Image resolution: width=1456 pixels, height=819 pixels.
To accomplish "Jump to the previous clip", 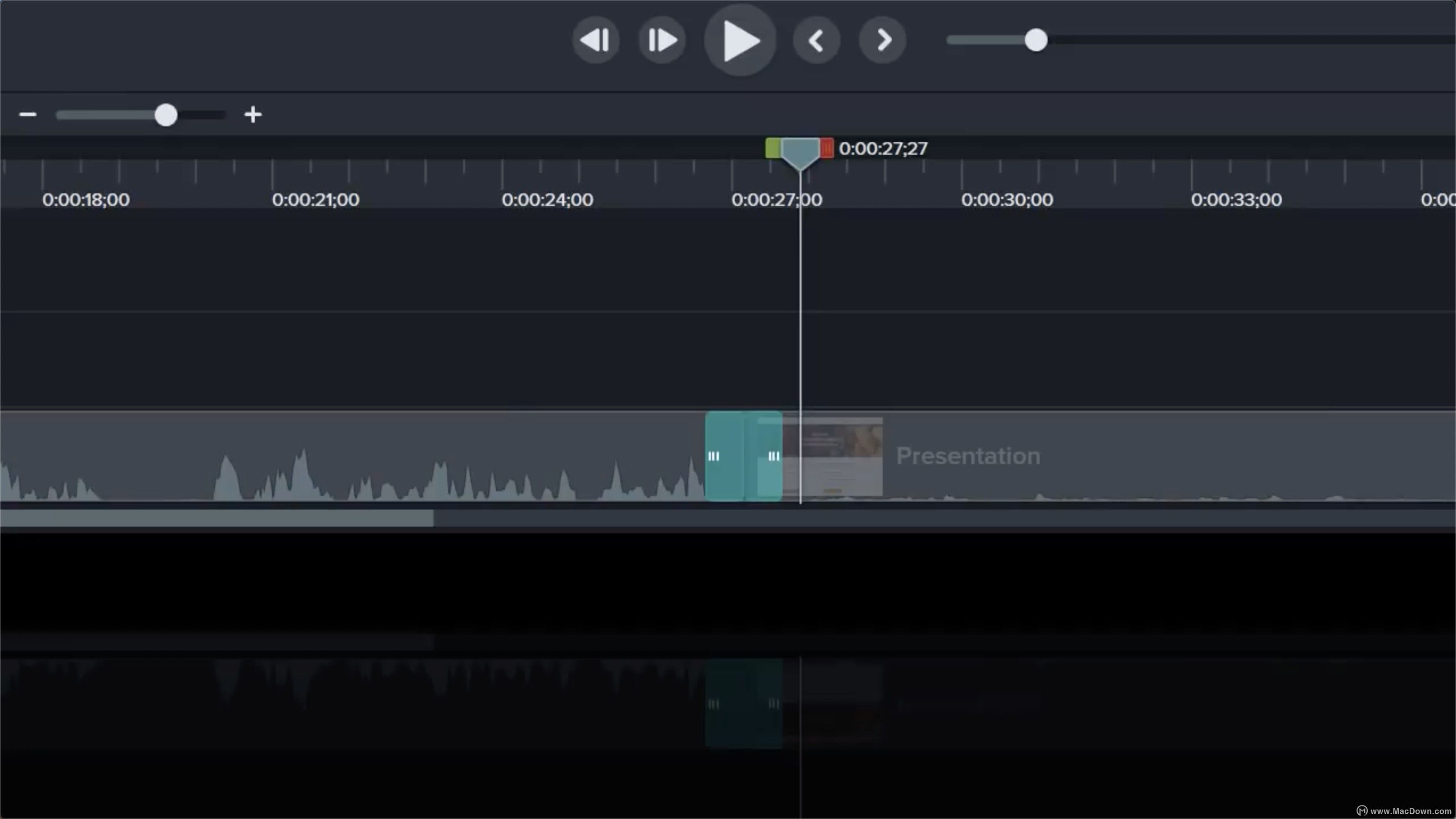I will [x=816, y=40].
